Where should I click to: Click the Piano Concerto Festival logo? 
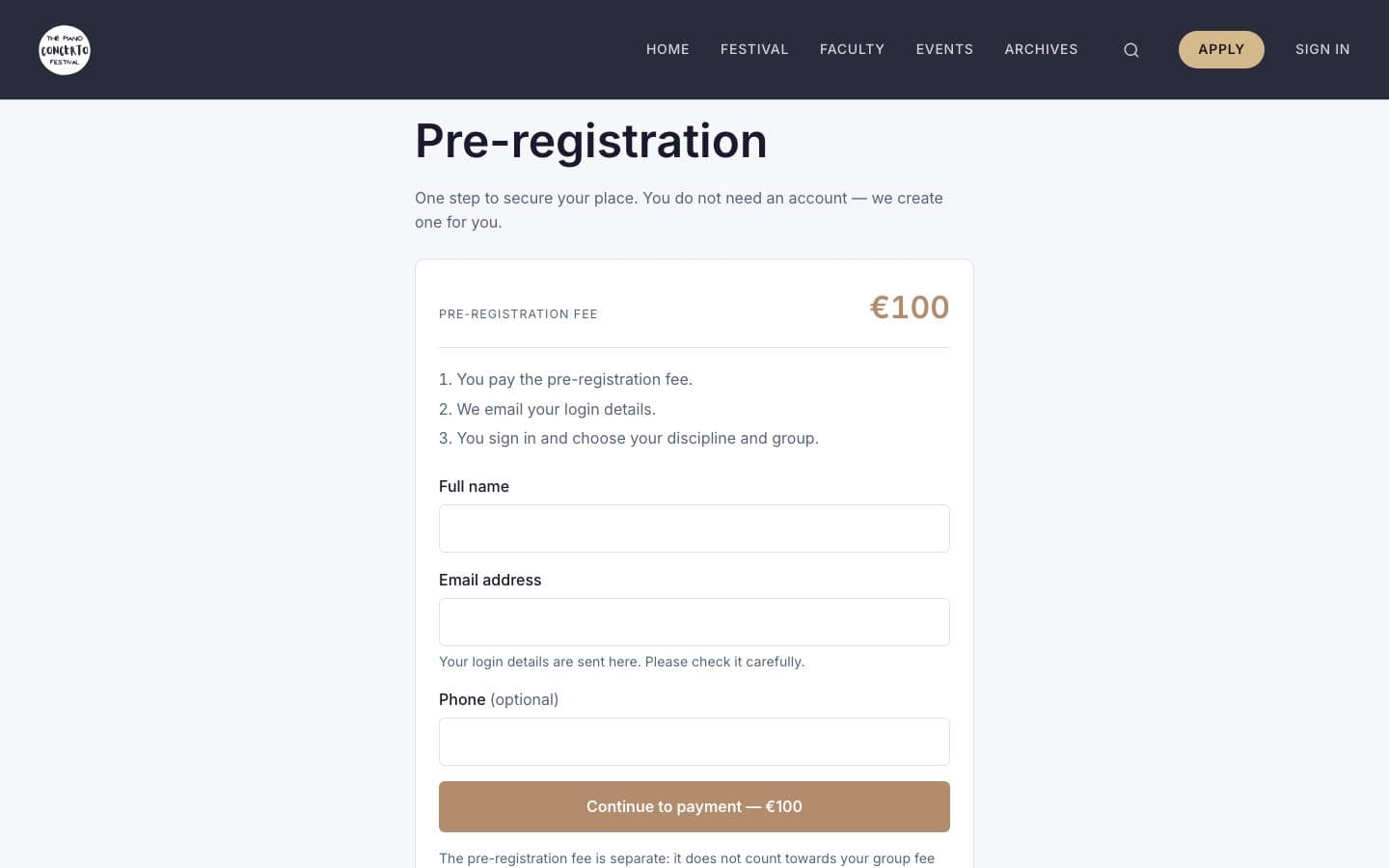(65, 50)
